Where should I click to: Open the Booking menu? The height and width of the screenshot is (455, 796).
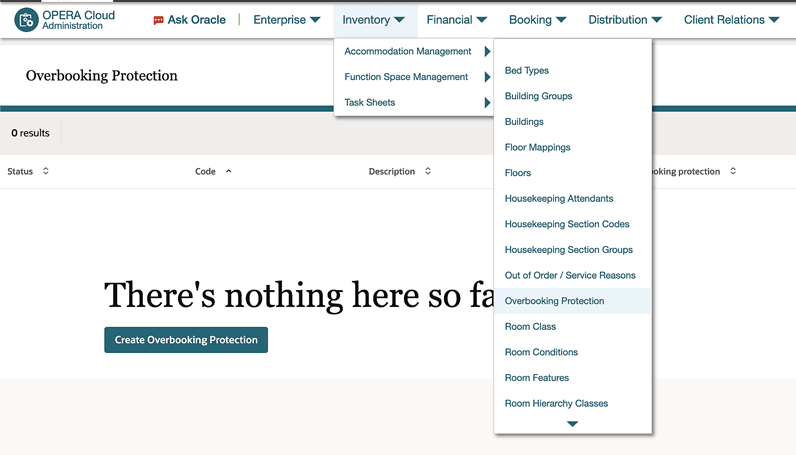click(538, 20)
